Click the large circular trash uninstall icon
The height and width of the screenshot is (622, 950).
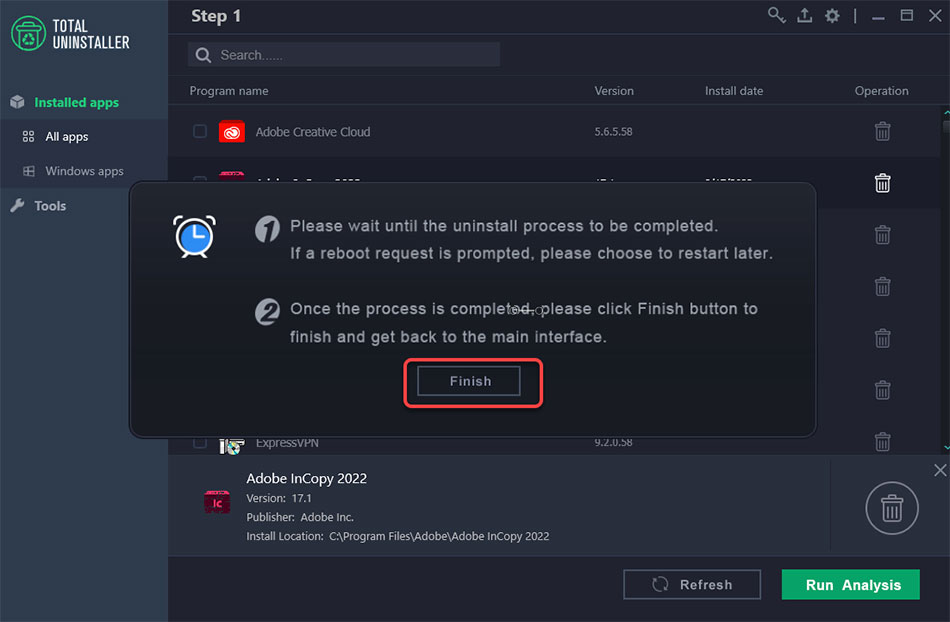click(891, 508)
